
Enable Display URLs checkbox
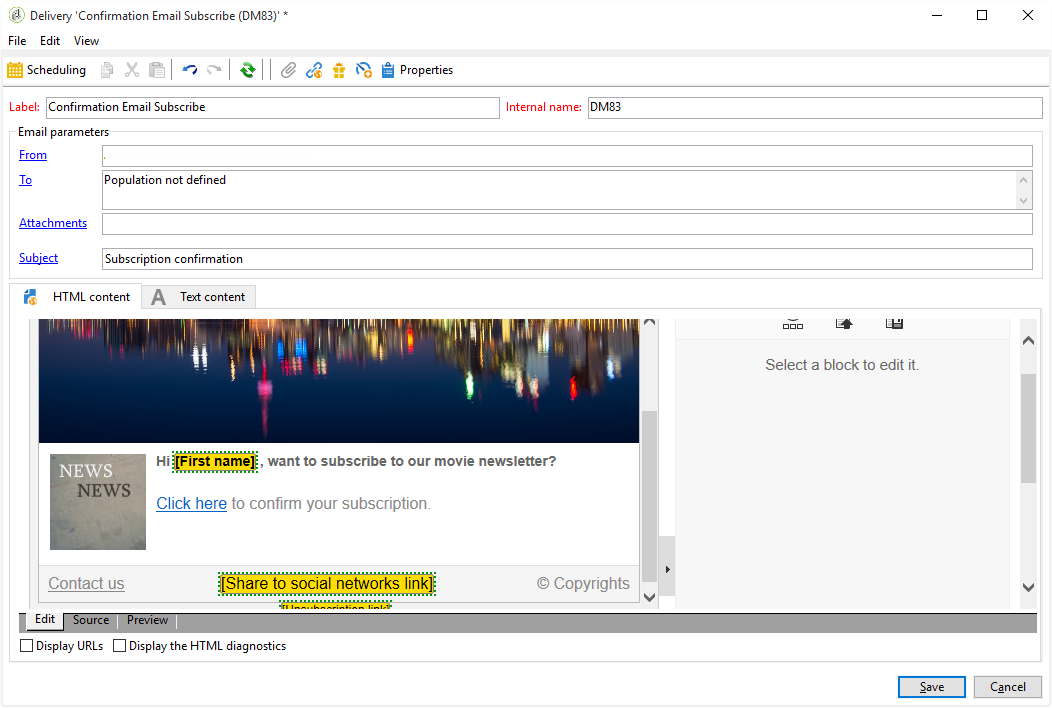[27, 646]
